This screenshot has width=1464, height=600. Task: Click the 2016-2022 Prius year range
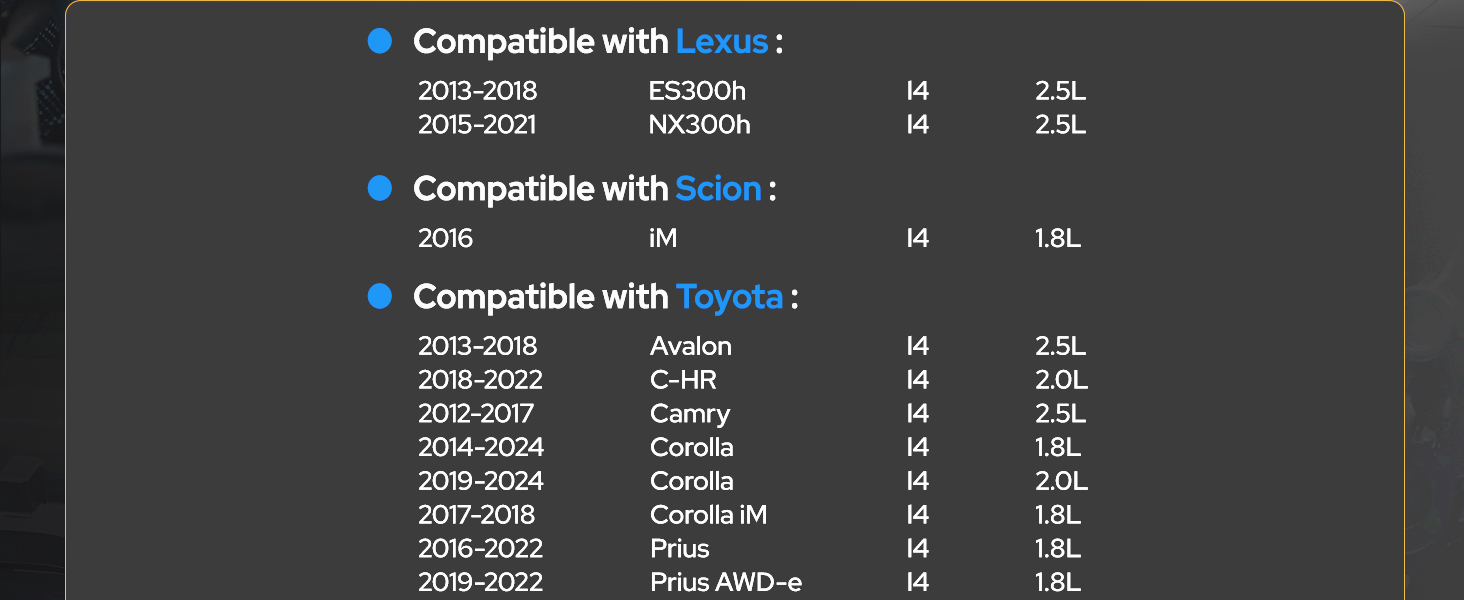(481, 549)
